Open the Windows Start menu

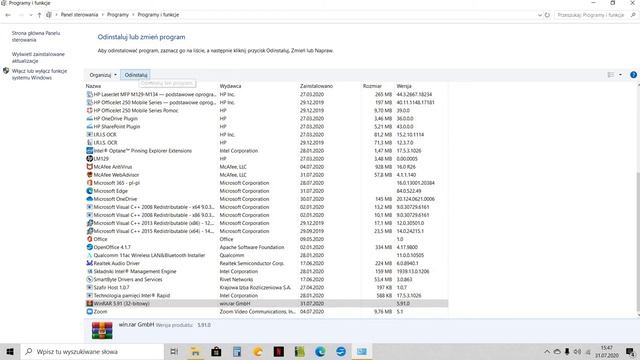(x=10, y=351)
